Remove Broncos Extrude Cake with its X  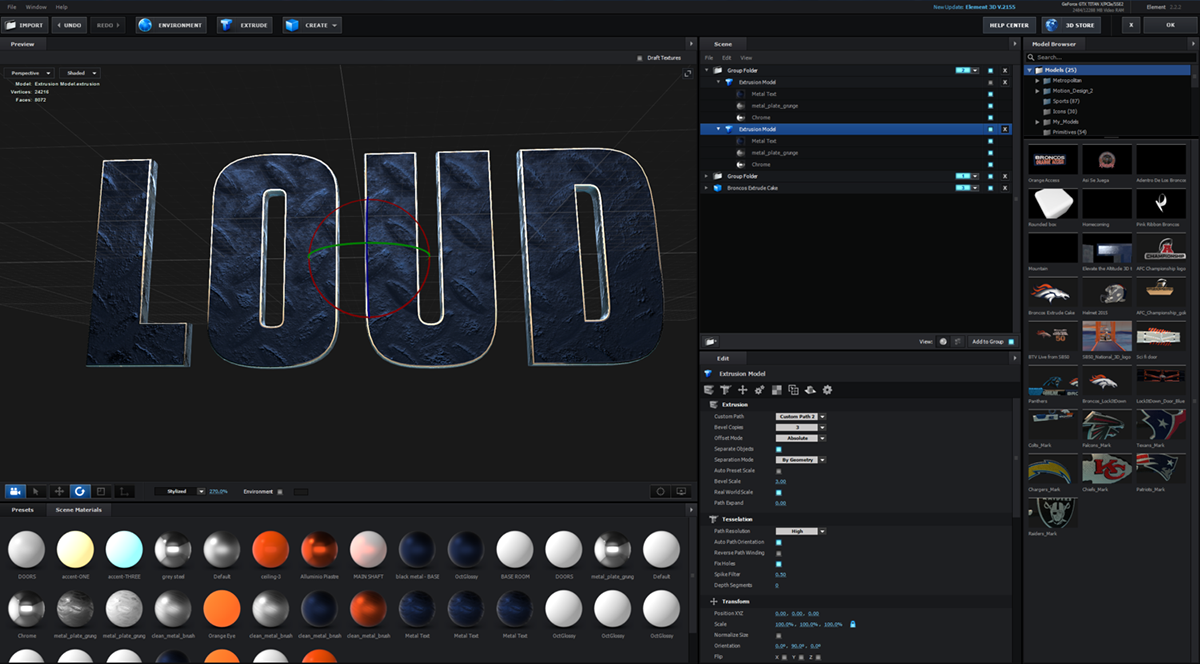1005,187
